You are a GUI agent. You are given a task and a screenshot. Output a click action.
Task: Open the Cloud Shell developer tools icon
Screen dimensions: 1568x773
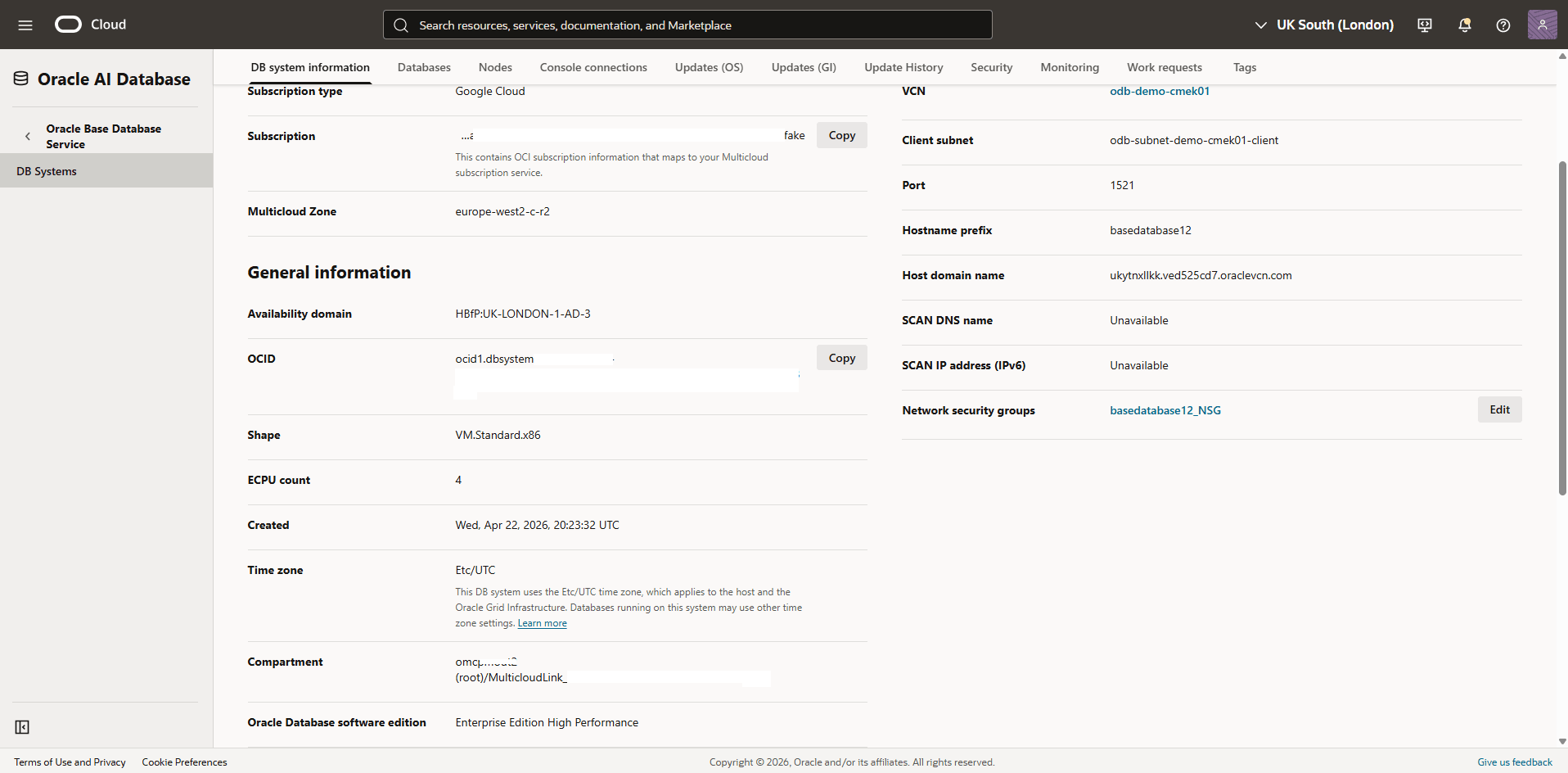coord(1425,25)
